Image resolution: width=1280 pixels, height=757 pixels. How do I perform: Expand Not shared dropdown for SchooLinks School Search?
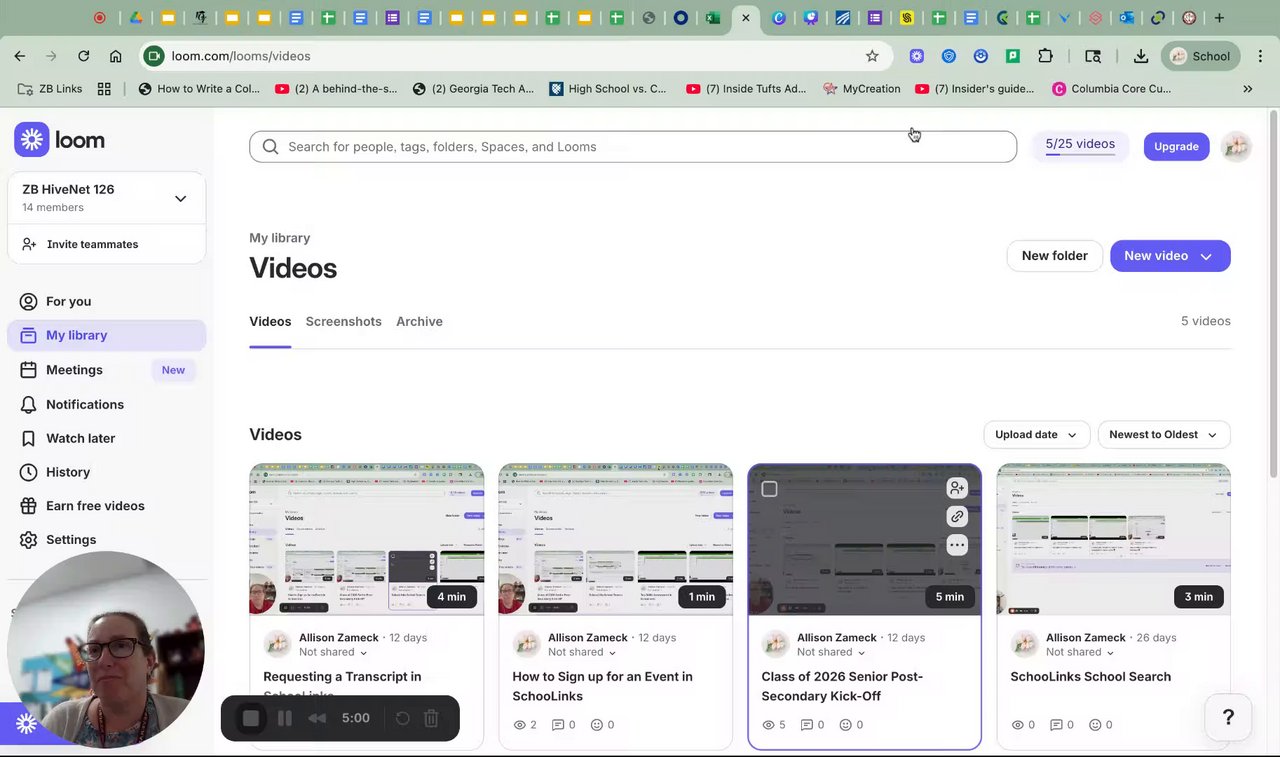click(x=1080, y=652)
